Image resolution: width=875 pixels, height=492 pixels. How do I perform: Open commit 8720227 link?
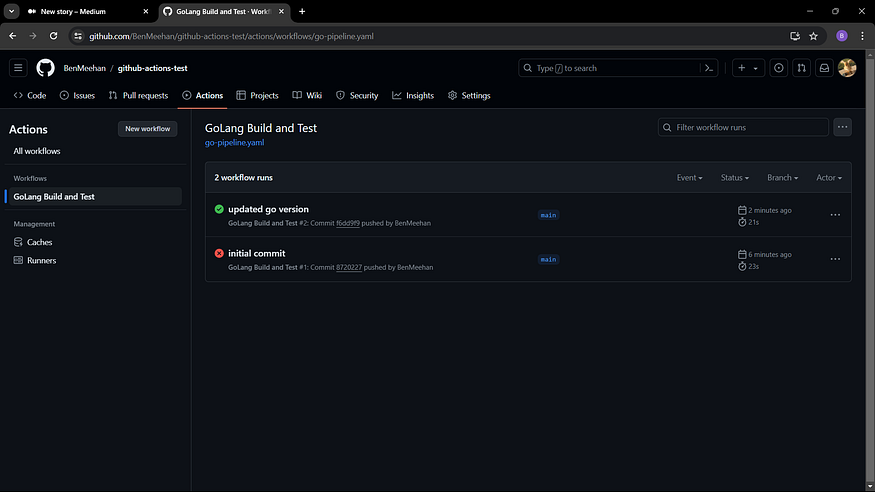(349, 267)
